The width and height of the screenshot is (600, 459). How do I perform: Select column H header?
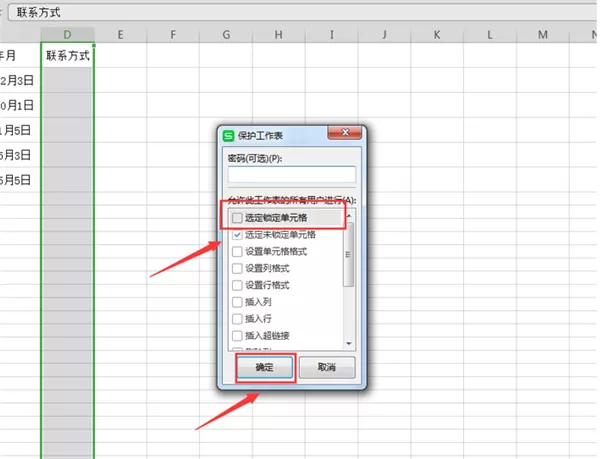[x=279, y=35]
